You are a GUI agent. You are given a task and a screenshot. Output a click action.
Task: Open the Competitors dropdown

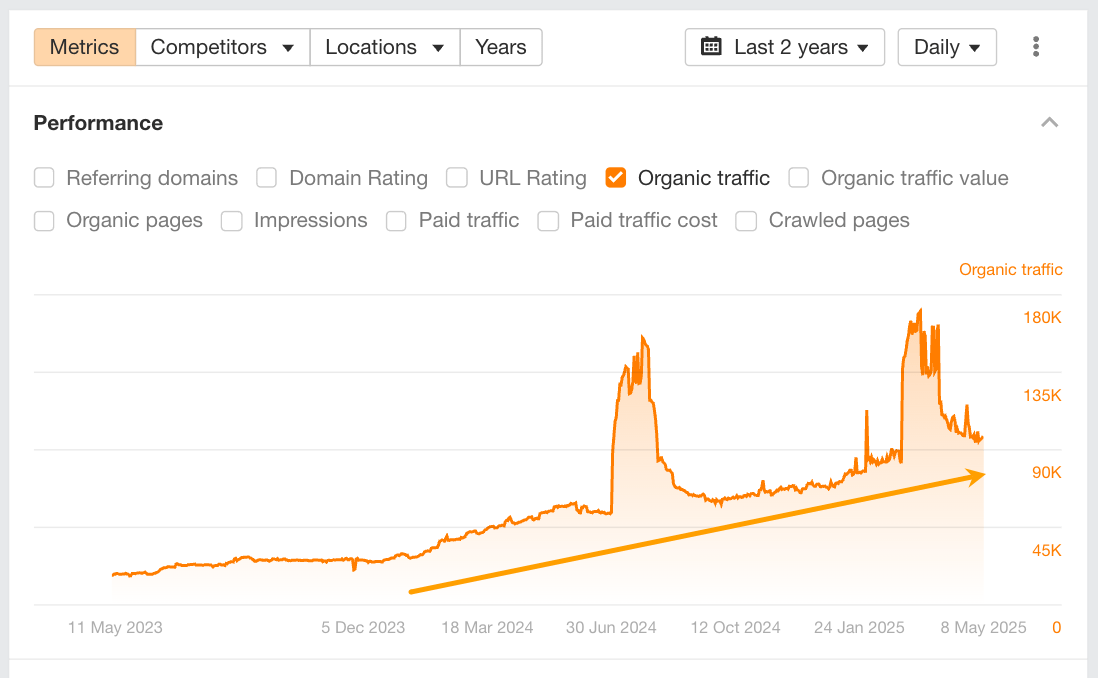[x=222, y=47]
